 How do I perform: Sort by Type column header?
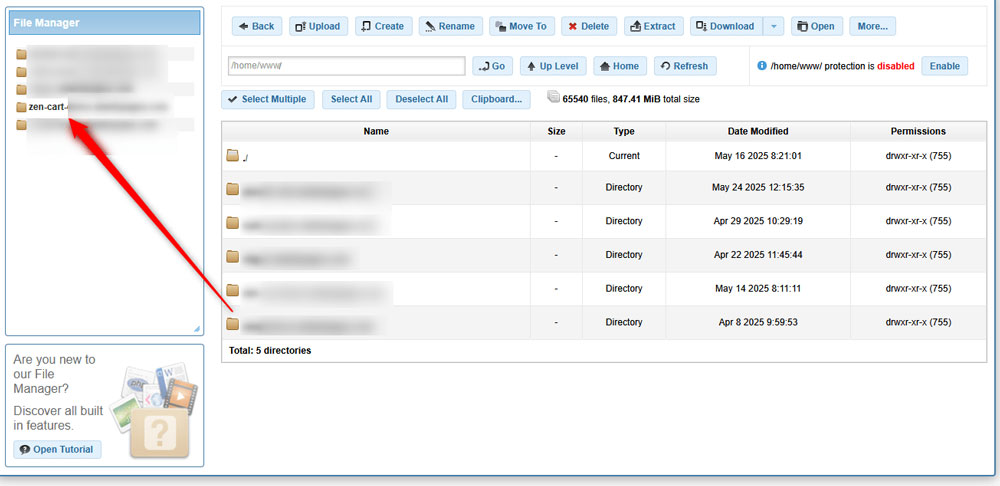624,131
